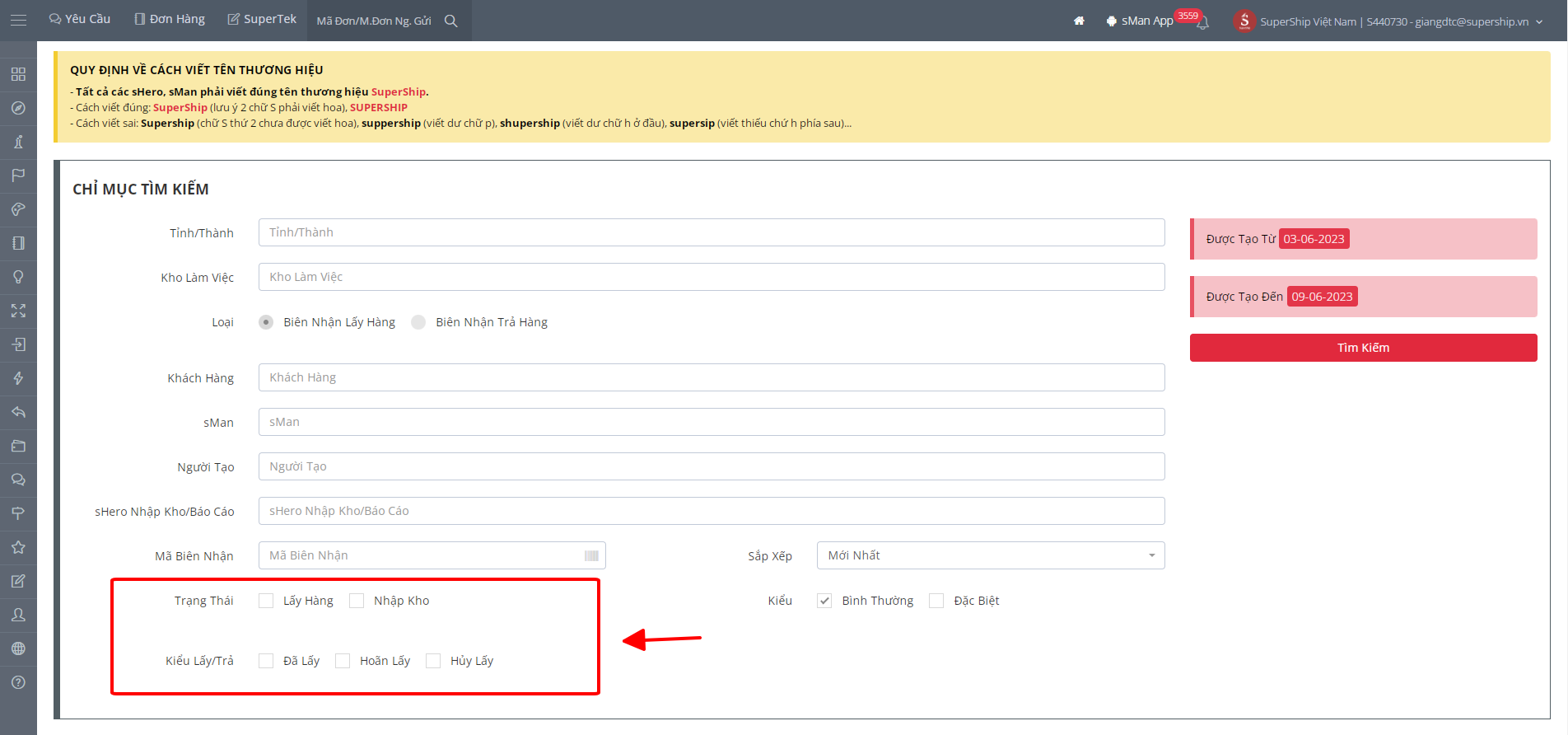The image size is (1568, 735).
Task: Open the compass icon in the sidebar
Action: (x=18, y=108)
